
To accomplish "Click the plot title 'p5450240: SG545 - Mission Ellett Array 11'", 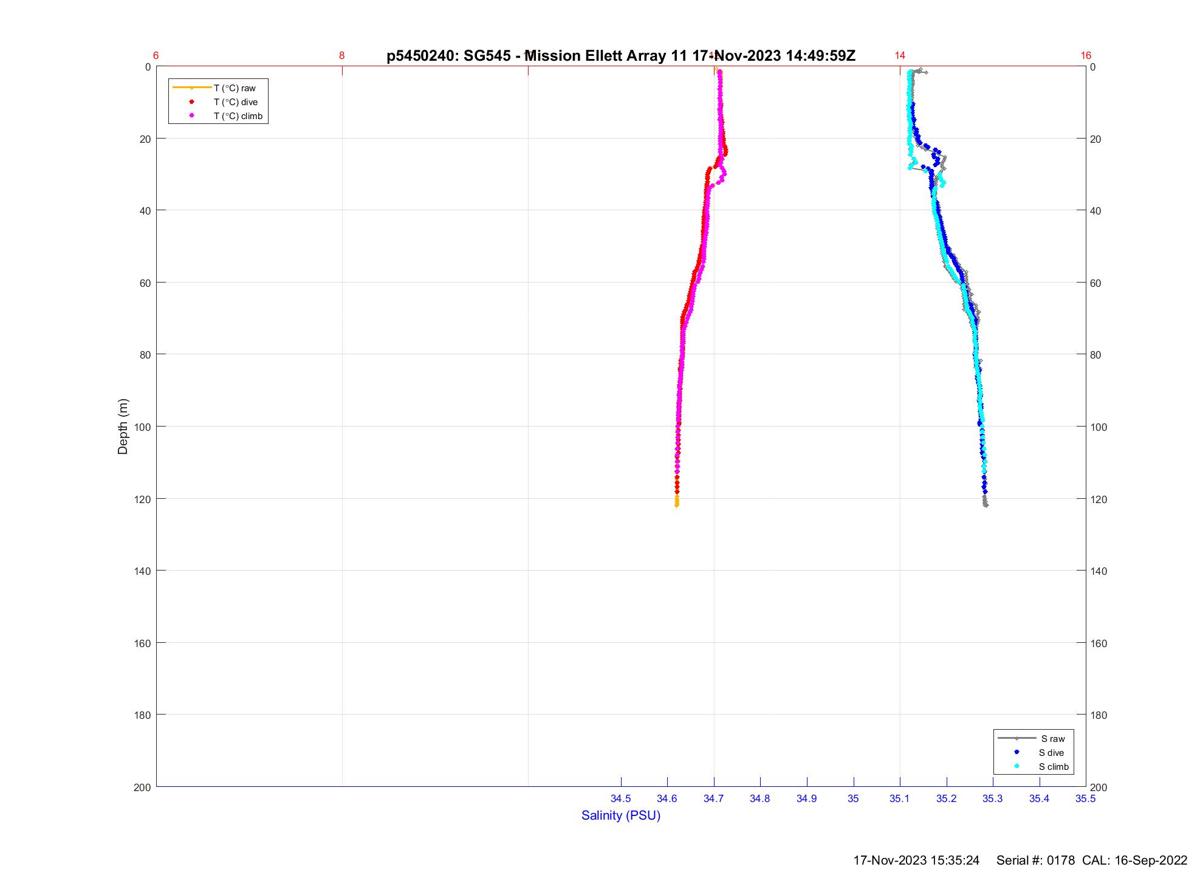I will [x=536, y=56].
